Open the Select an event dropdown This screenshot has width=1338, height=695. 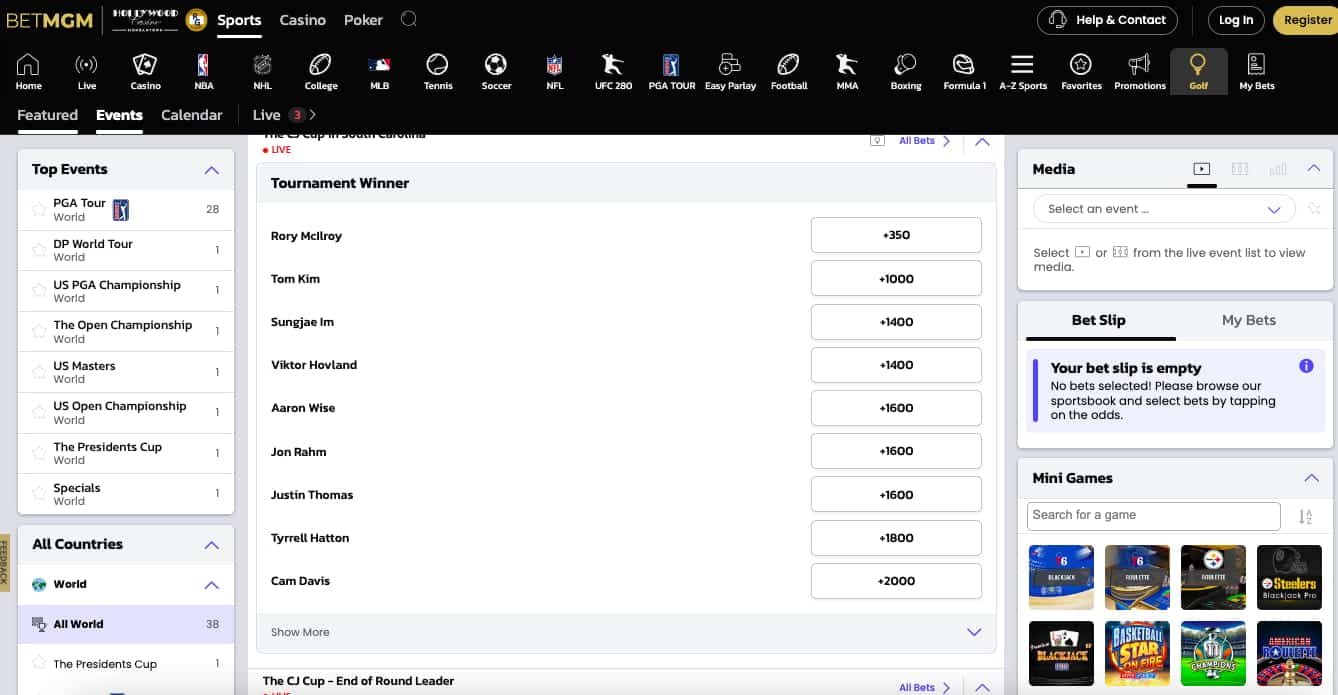(1164, 209)
